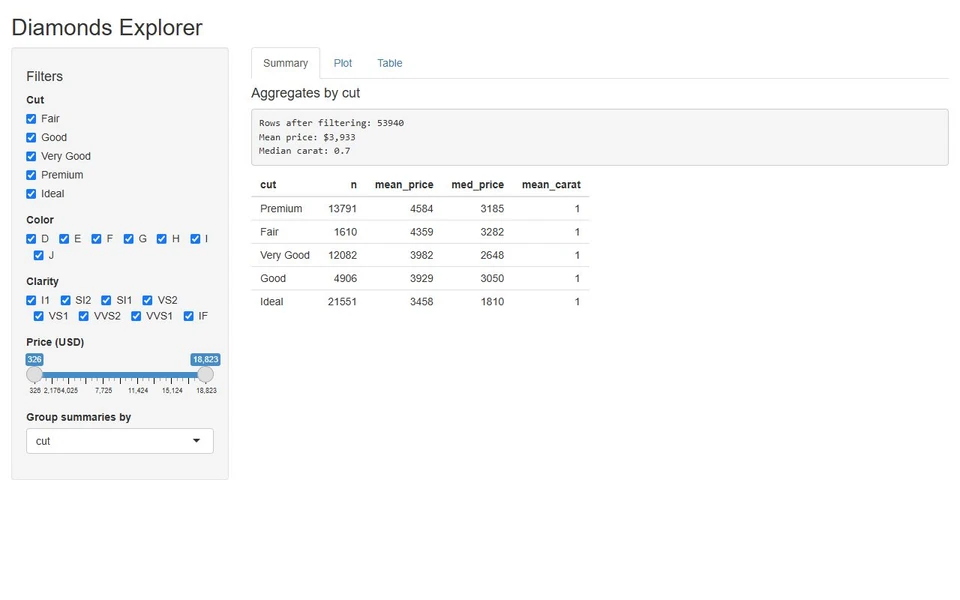Click the 'Diamonds Explorer' title
The image size is (960, 600).
[x=107, y=28]
